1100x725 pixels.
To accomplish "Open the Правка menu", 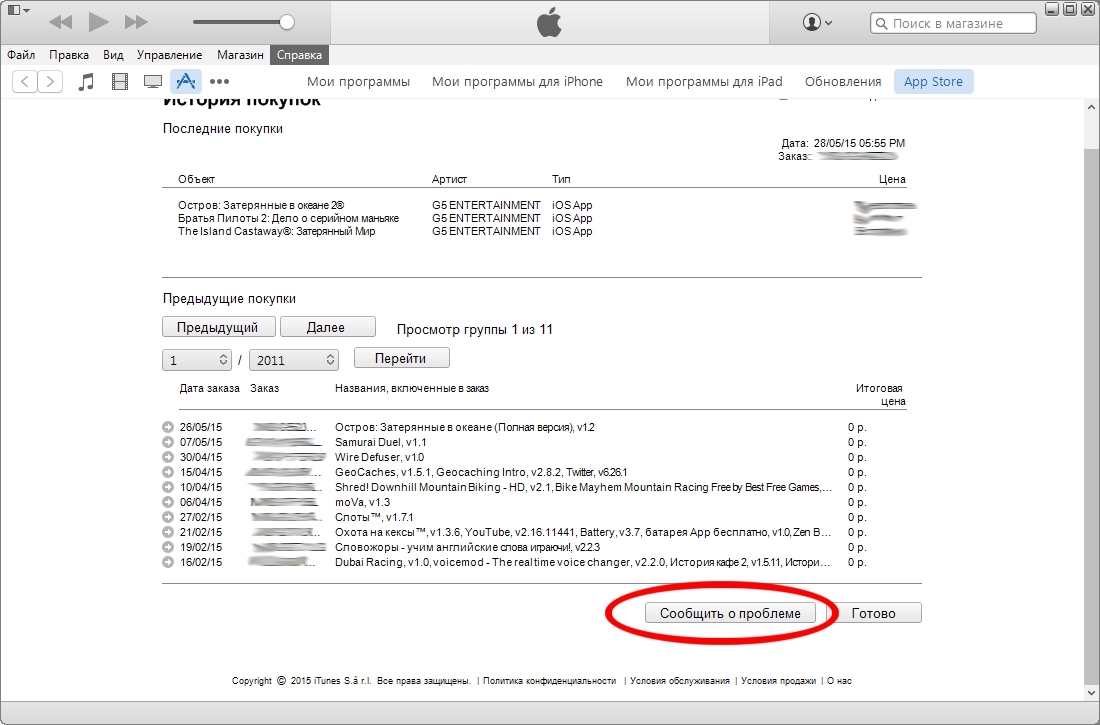I will coord(69,55).
